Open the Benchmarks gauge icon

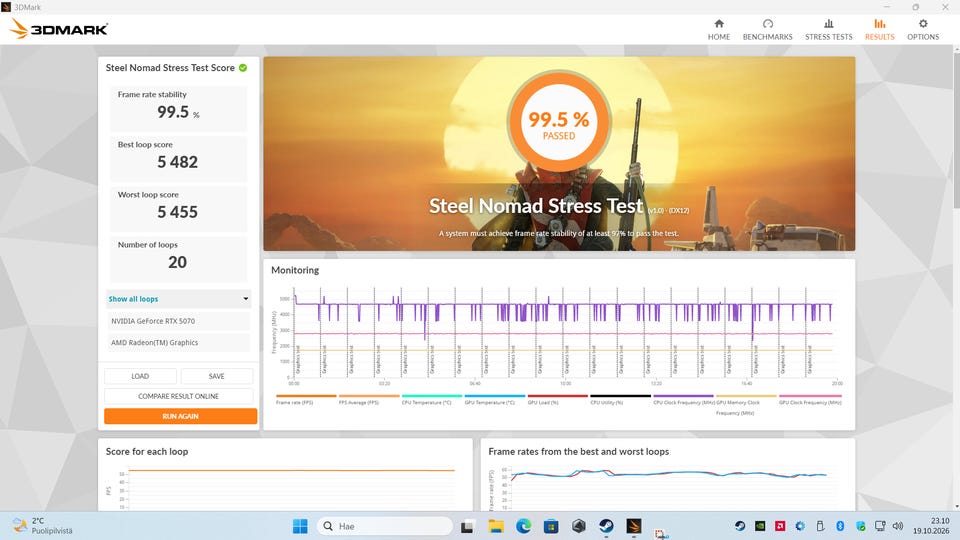point(767,24)
